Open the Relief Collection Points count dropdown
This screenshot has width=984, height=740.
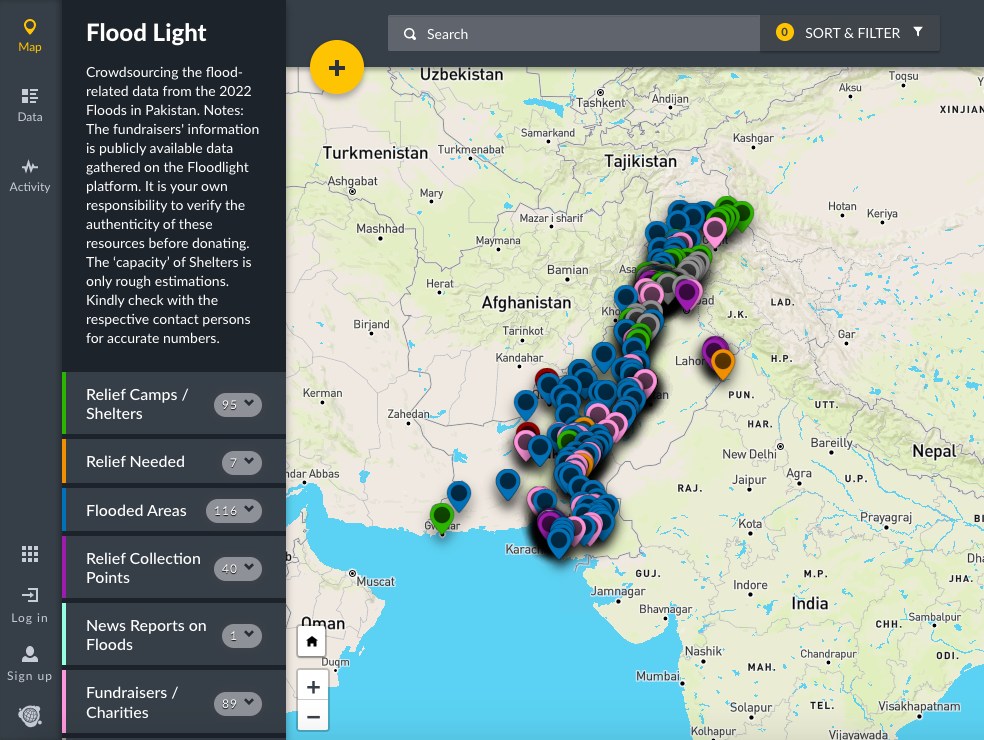238,568
